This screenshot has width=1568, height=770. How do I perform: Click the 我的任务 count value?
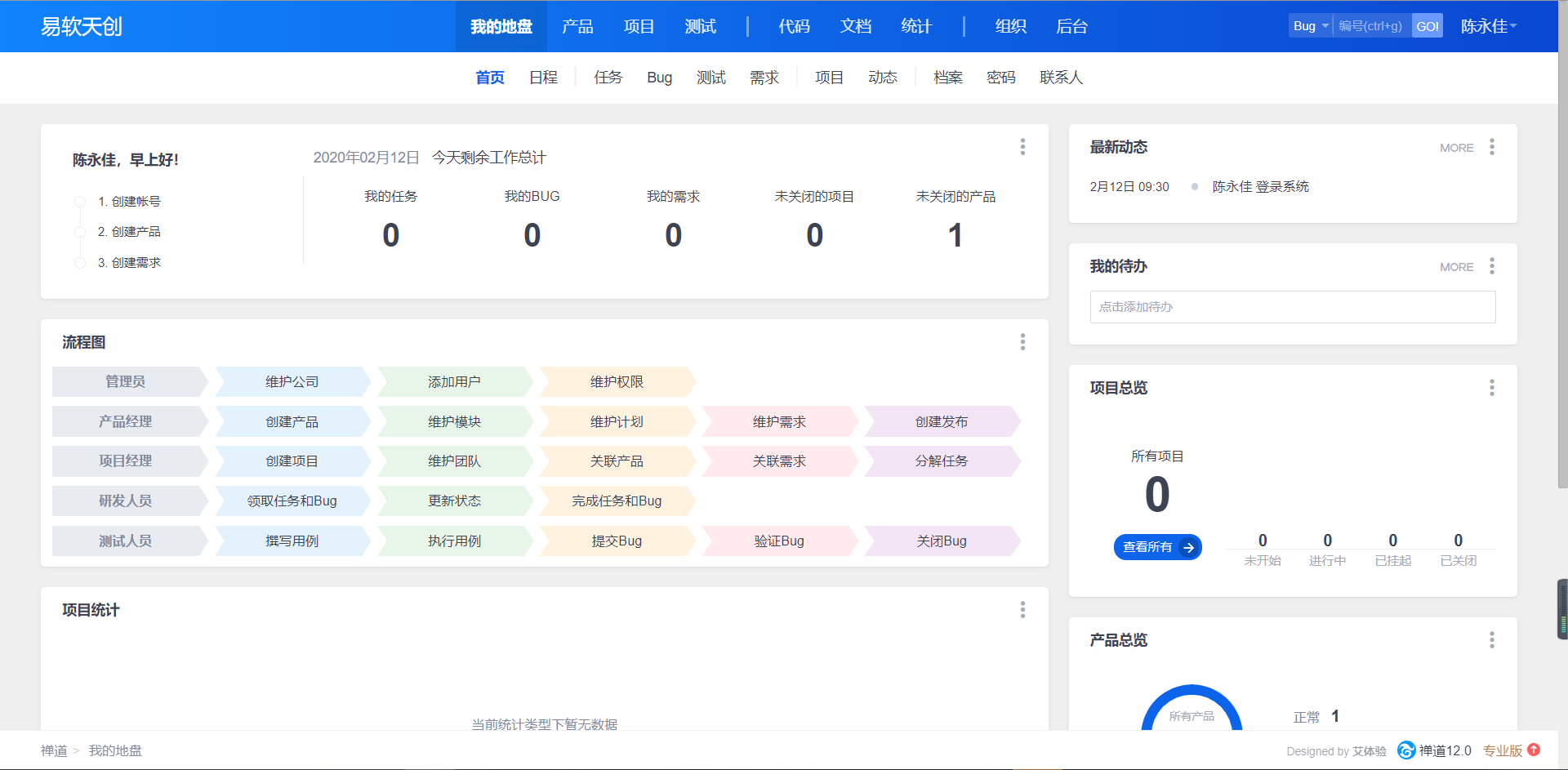[391, 236]
